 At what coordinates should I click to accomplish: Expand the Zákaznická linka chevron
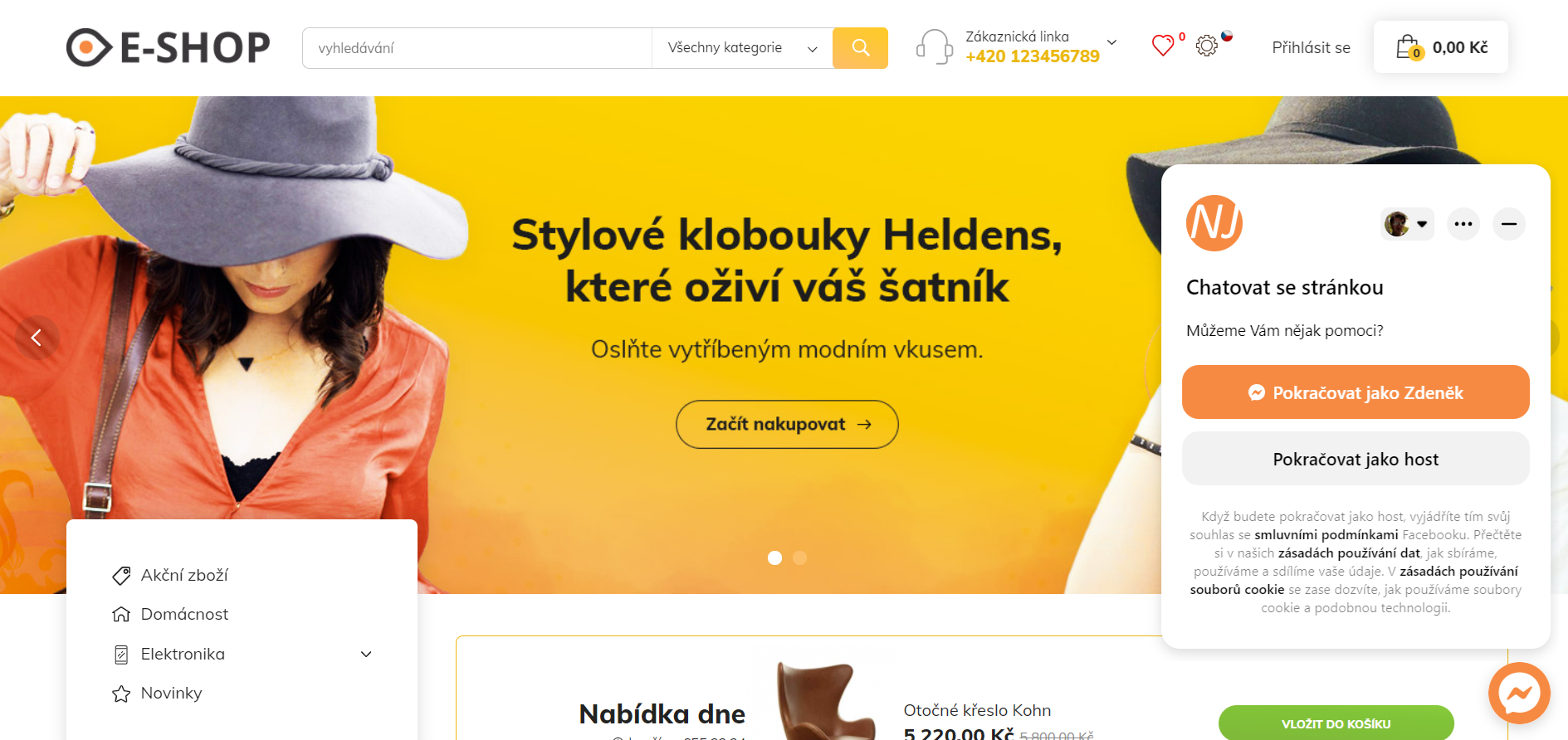1112,42
